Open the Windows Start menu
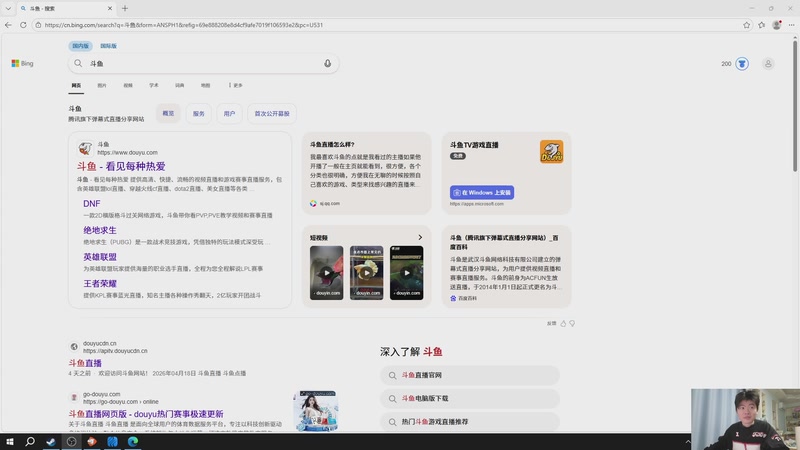 (x=9, y=441)
